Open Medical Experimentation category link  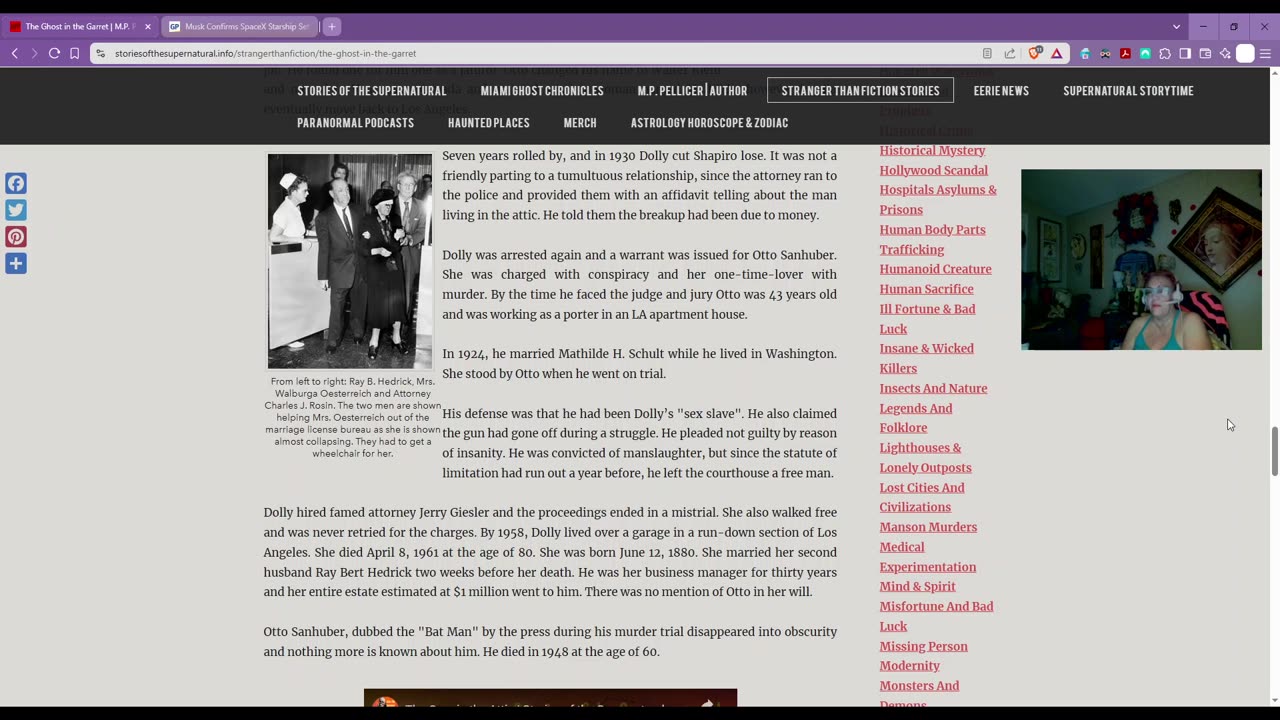click(x=927, y=557)
